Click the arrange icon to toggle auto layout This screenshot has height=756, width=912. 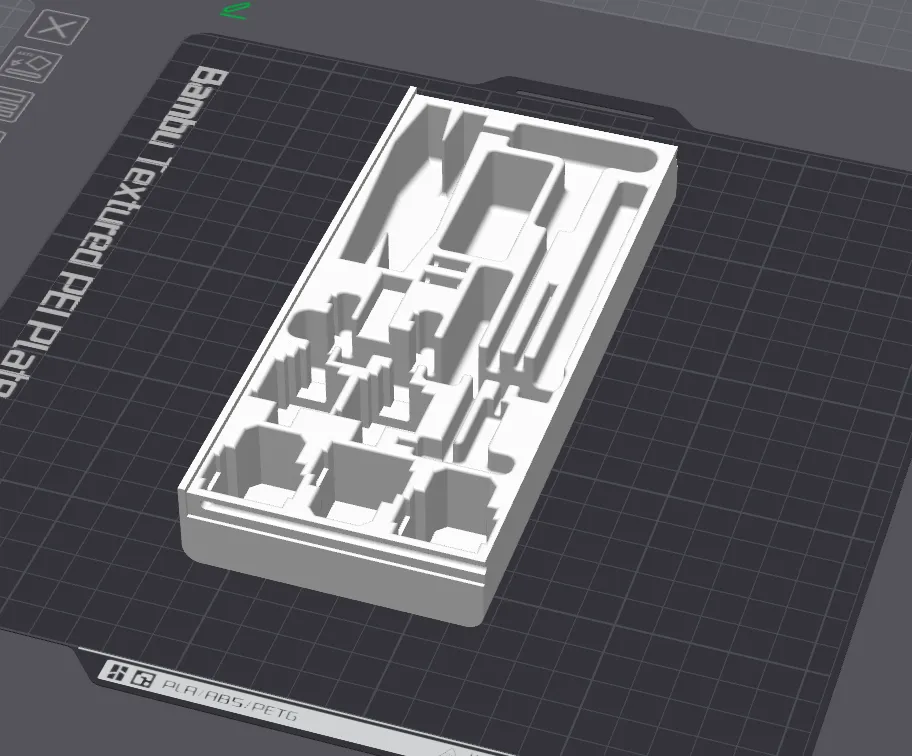pos(30,62)
